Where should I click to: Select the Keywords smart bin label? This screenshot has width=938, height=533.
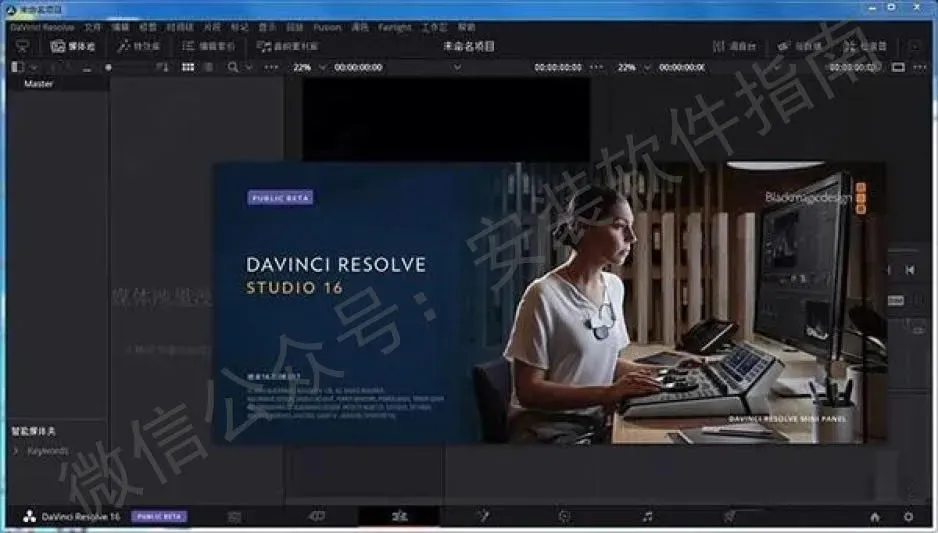pos(48,451)
